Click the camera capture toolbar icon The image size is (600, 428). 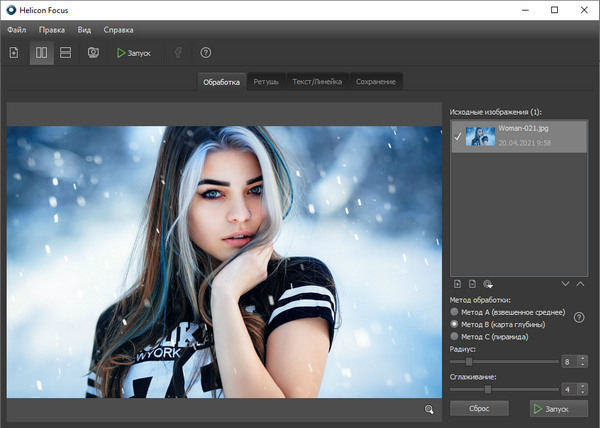(x=92, y=52)
